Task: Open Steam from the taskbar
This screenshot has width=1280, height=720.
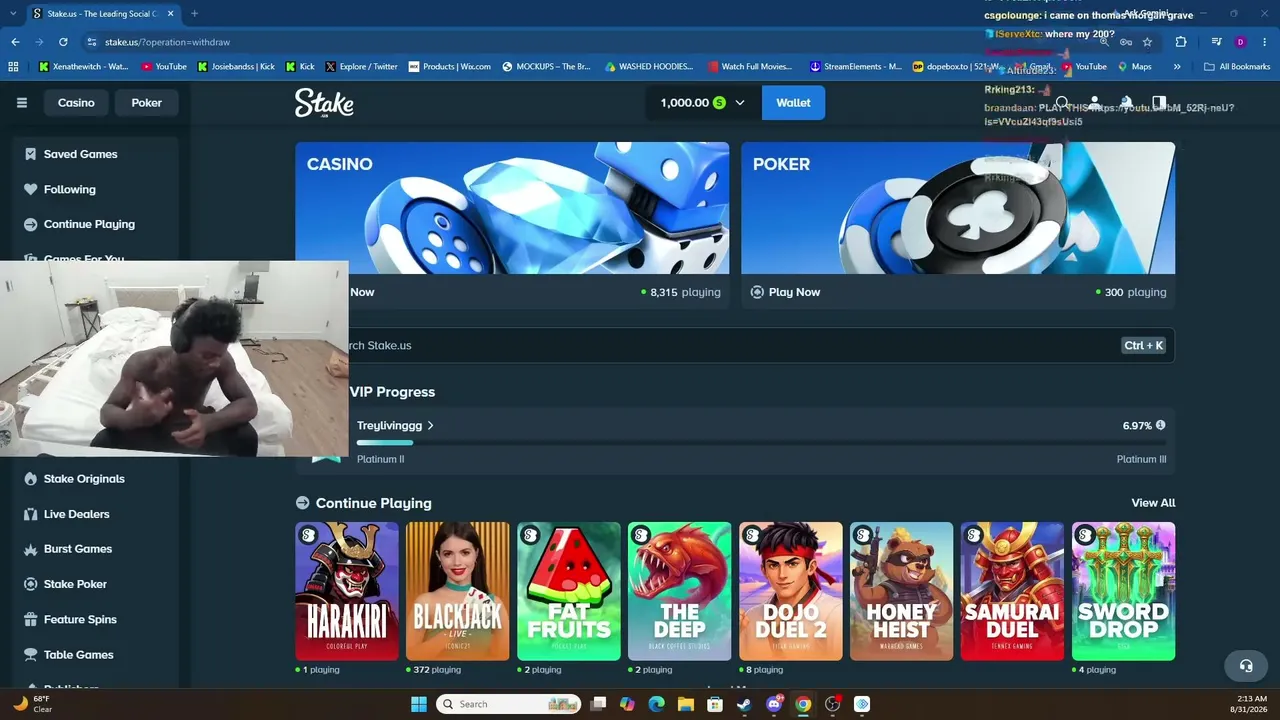Action: click(x=744, y=704)
